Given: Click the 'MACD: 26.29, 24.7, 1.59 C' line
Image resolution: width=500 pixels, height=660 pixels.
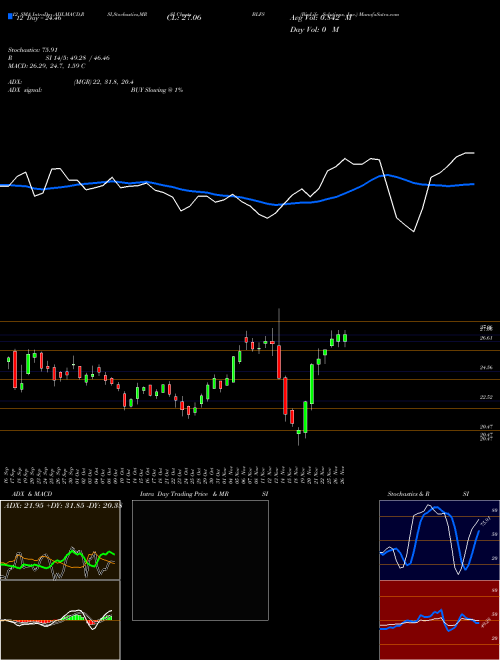Looking at the screenshot, I should click(47, 66).
